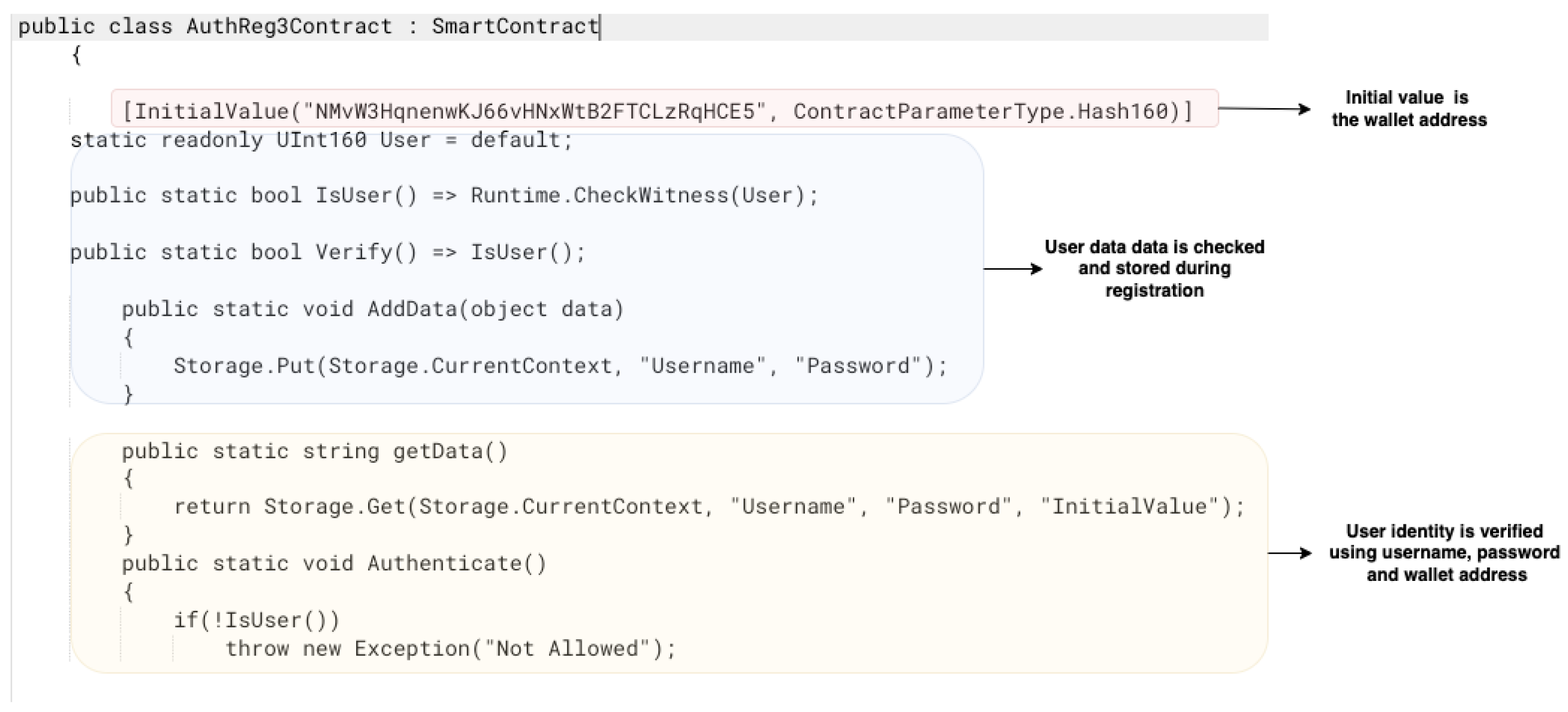Click the "Not Allowed" exception string
1568x712 pixels.
coord(567,649)
